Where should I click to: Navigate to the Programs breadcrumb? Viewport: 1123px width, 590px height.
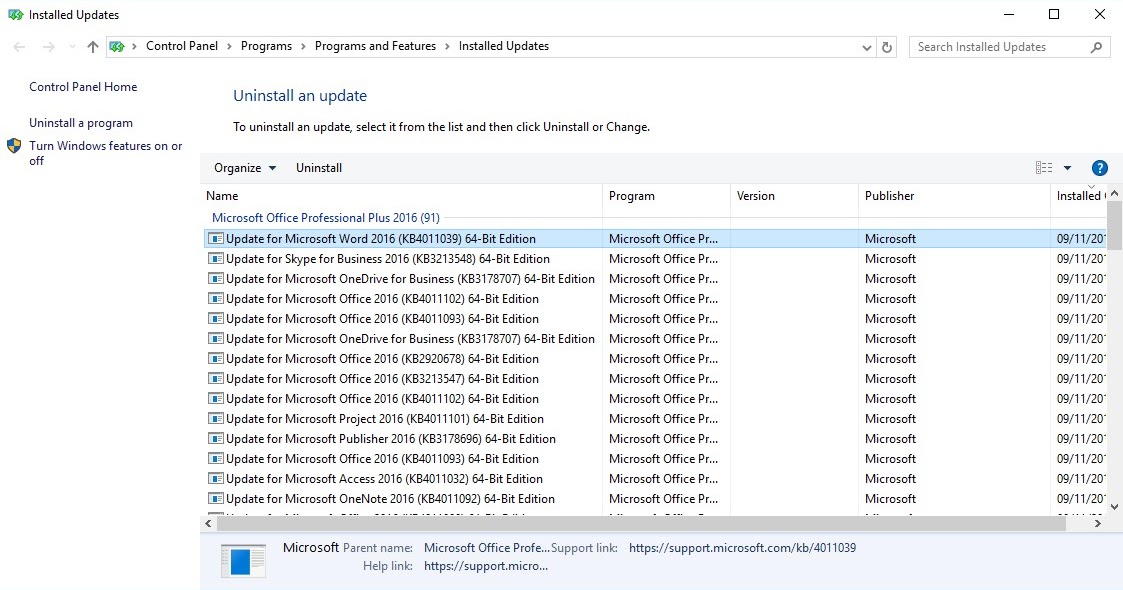pyautogui.click(x=266, y=46)
